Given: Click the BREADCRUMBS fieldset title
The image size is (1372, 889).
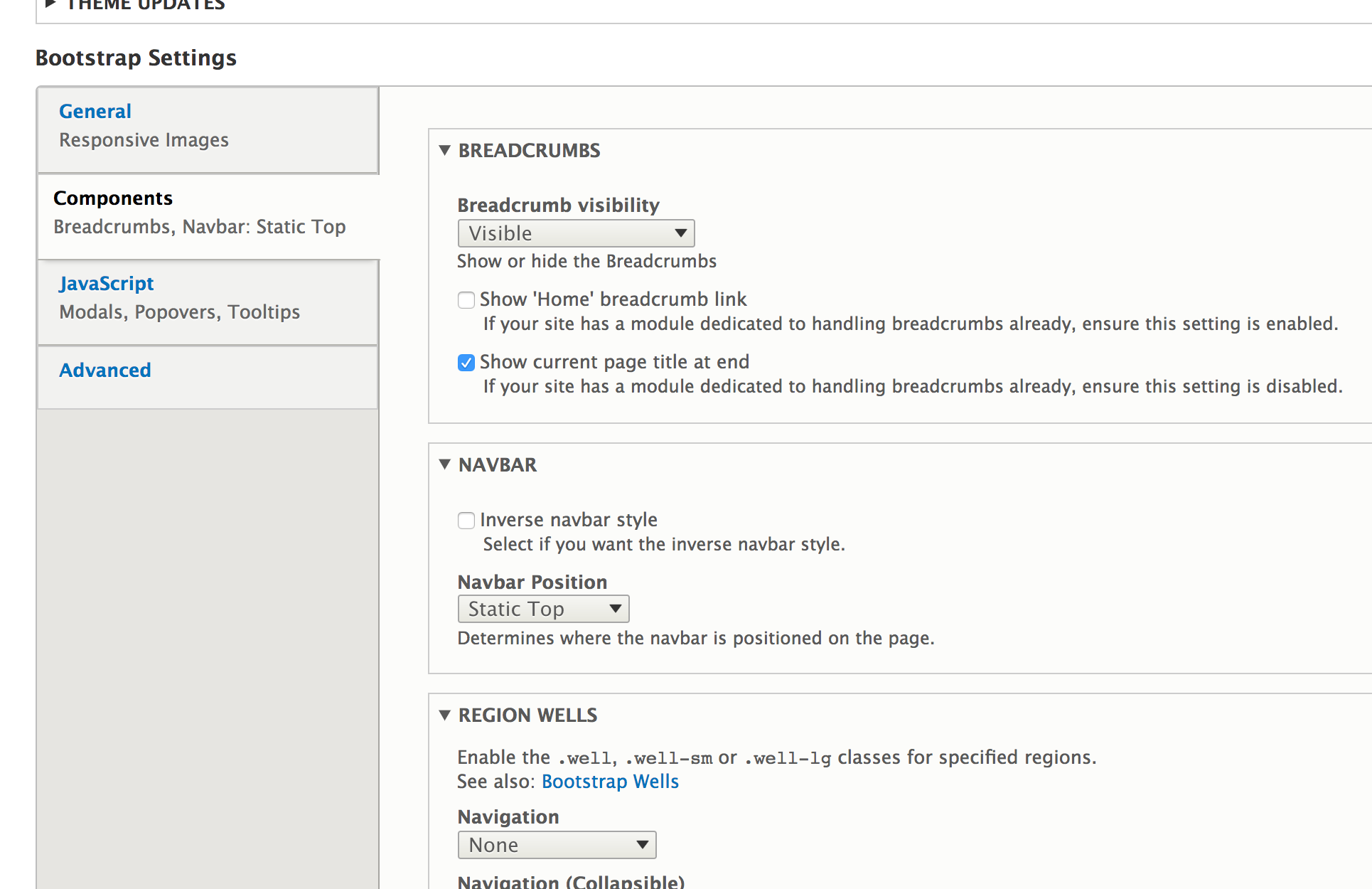Looking at the screenshot, I should [529, 150].
